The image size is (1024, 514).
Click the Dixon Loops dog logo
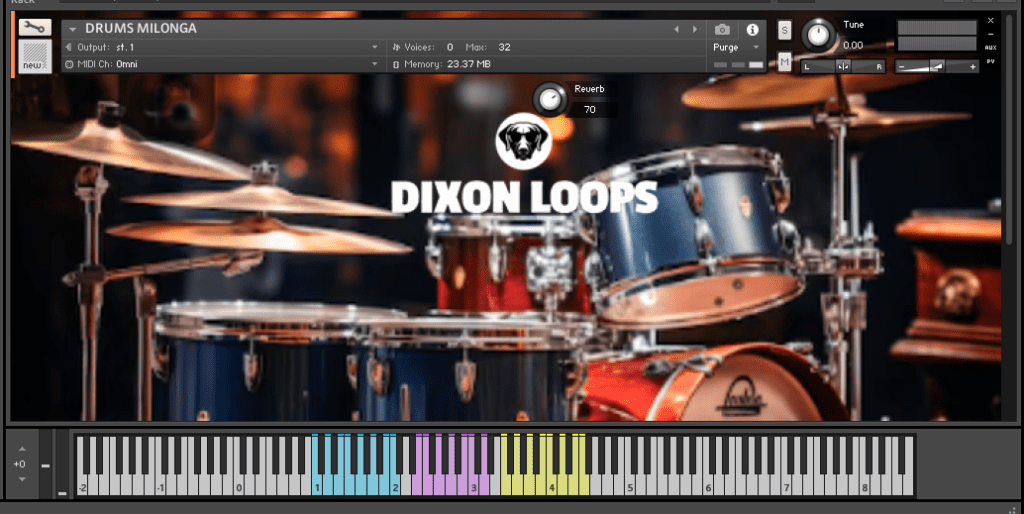(x=524, y=142)
